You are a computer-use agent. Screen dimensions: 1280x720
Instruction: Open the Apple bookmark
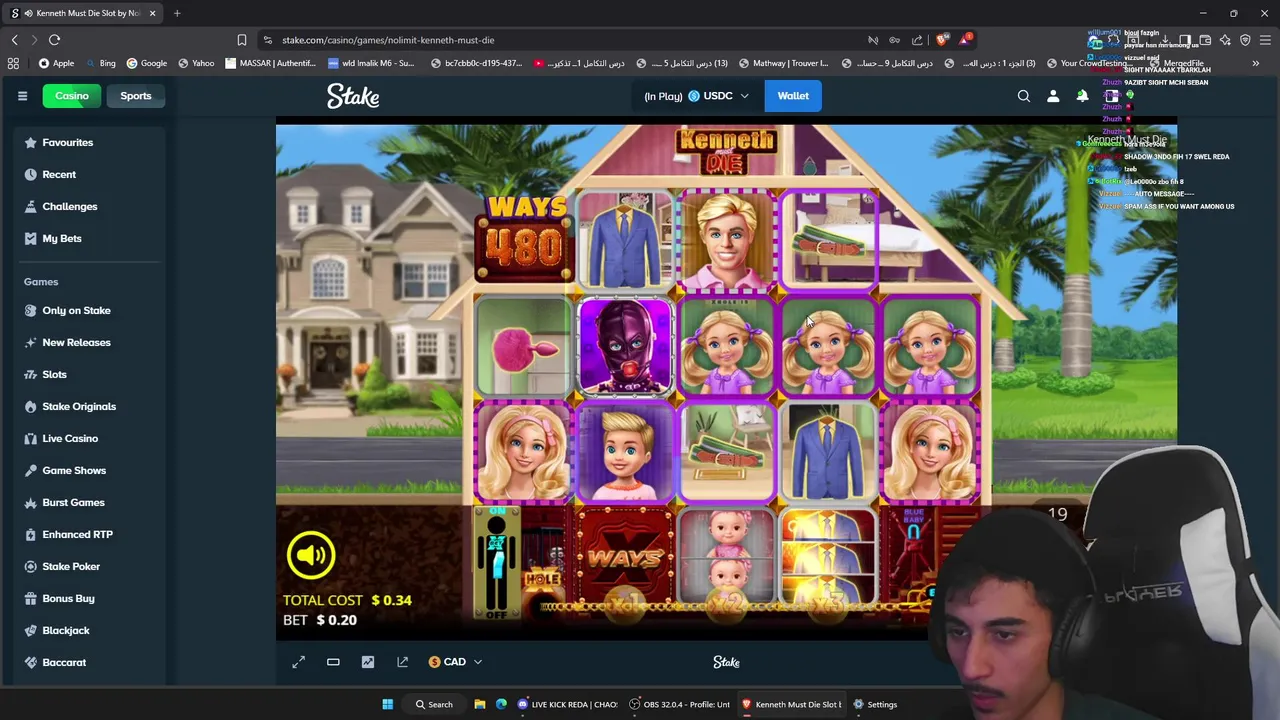click(x=56, y=63)
